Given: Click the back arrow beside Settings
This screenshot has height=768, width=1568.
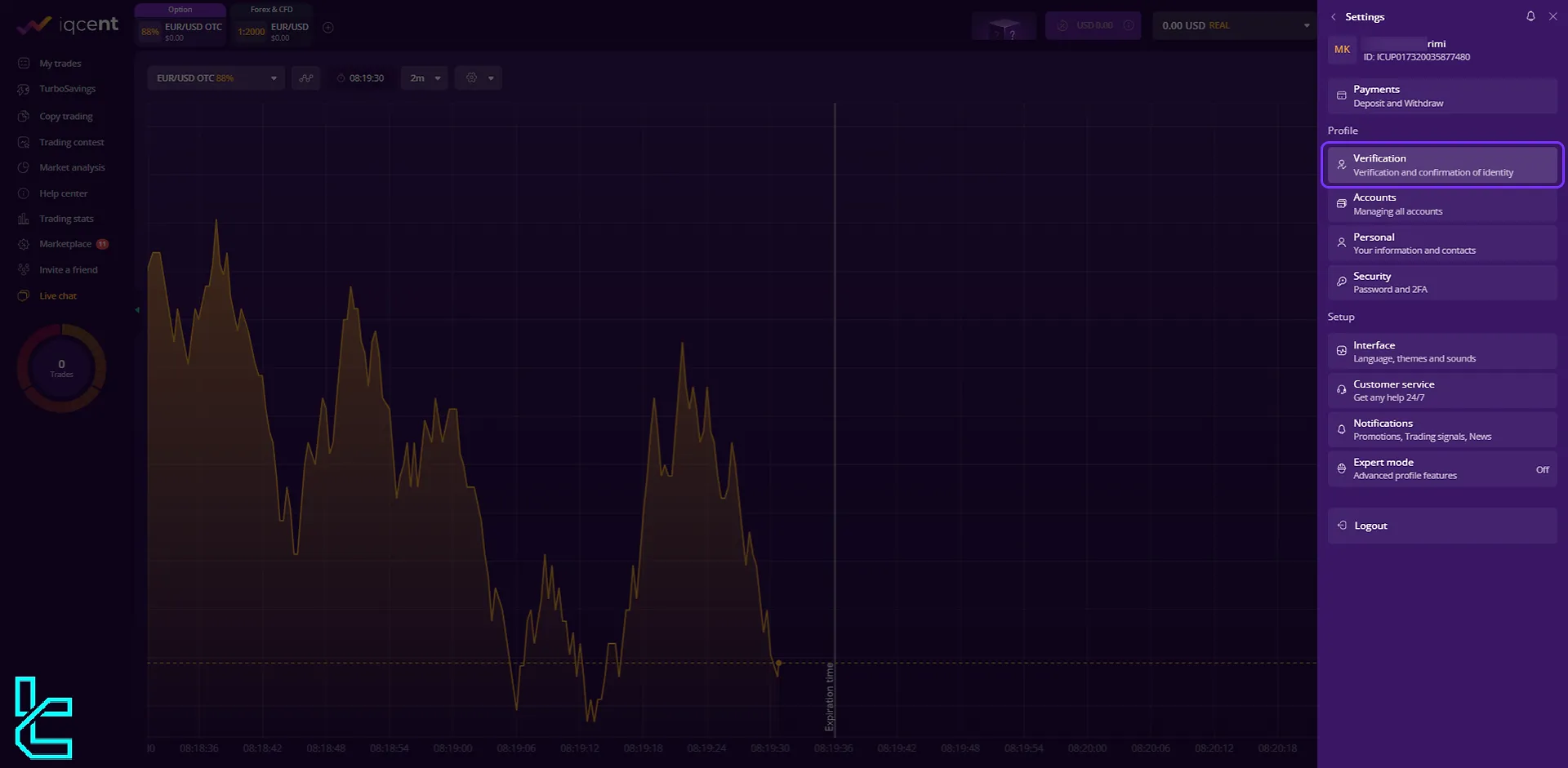Looking at the screenshot, I should click(x=1334, y=17).
